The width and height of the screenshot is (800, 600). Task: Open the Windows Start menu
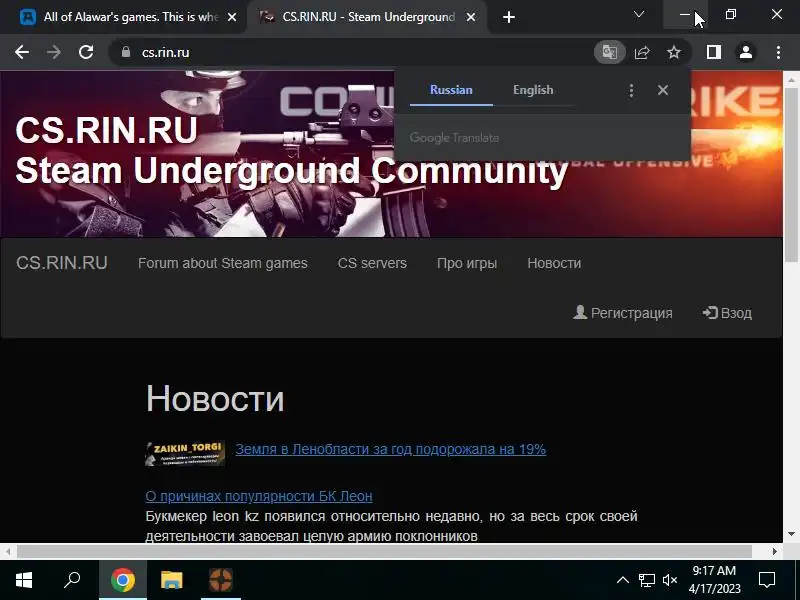pyautogui.click(x=24, y=580)
